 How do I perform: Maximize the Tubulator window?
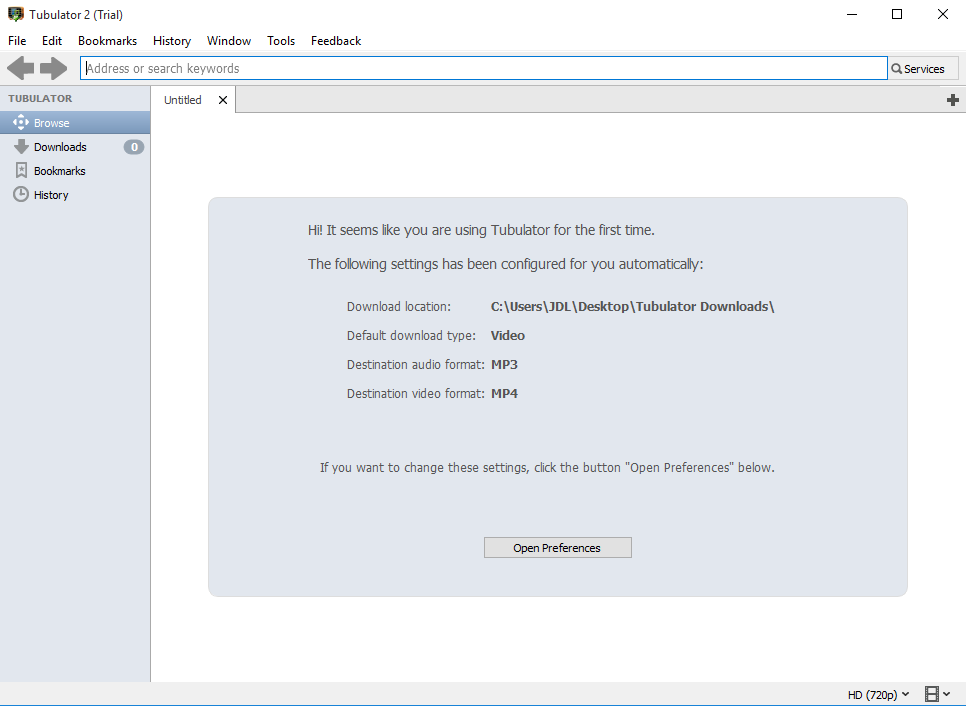tap(897, 14)
